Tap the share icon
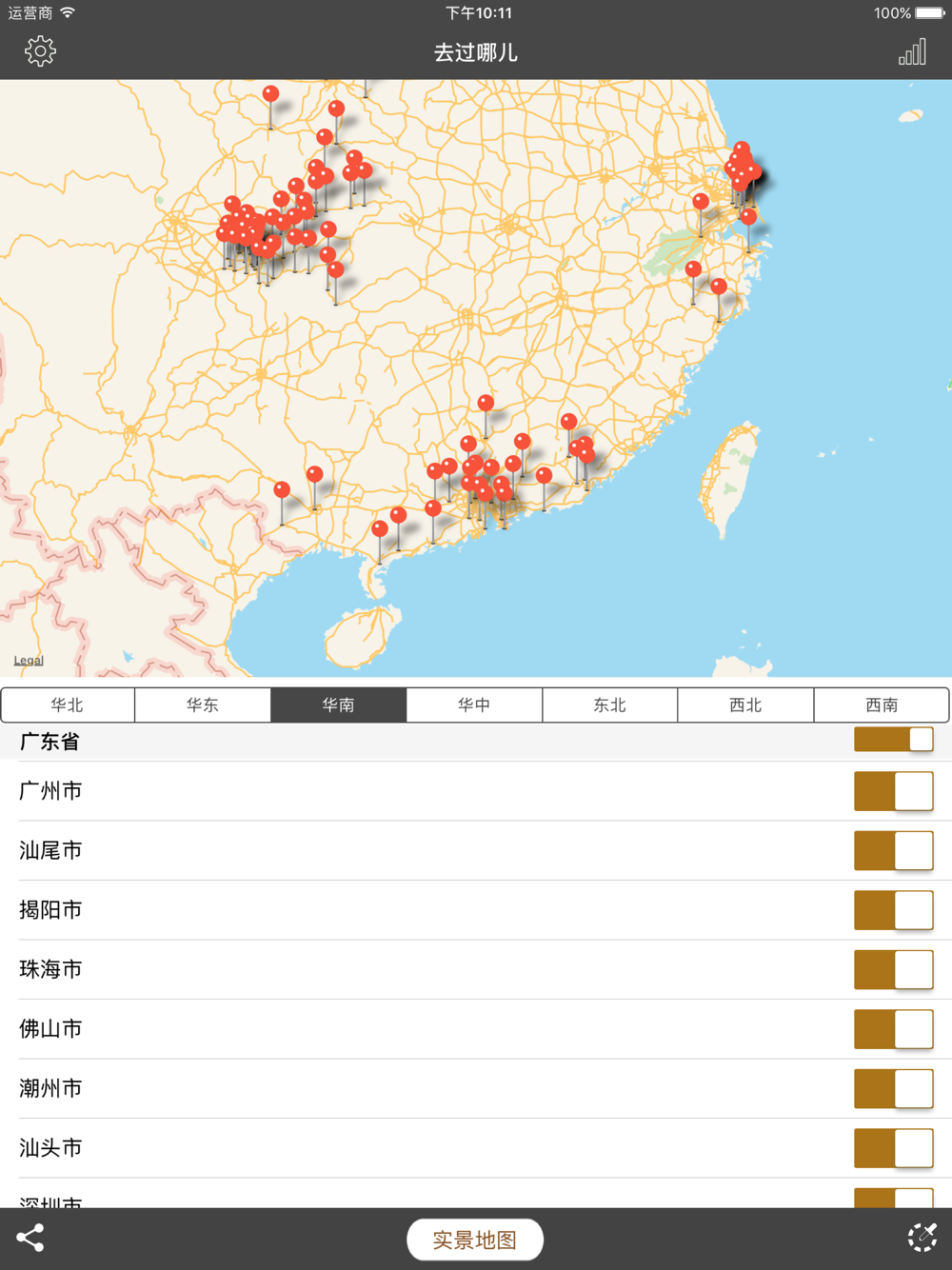952x1270 pixels. pos(30,1238)
